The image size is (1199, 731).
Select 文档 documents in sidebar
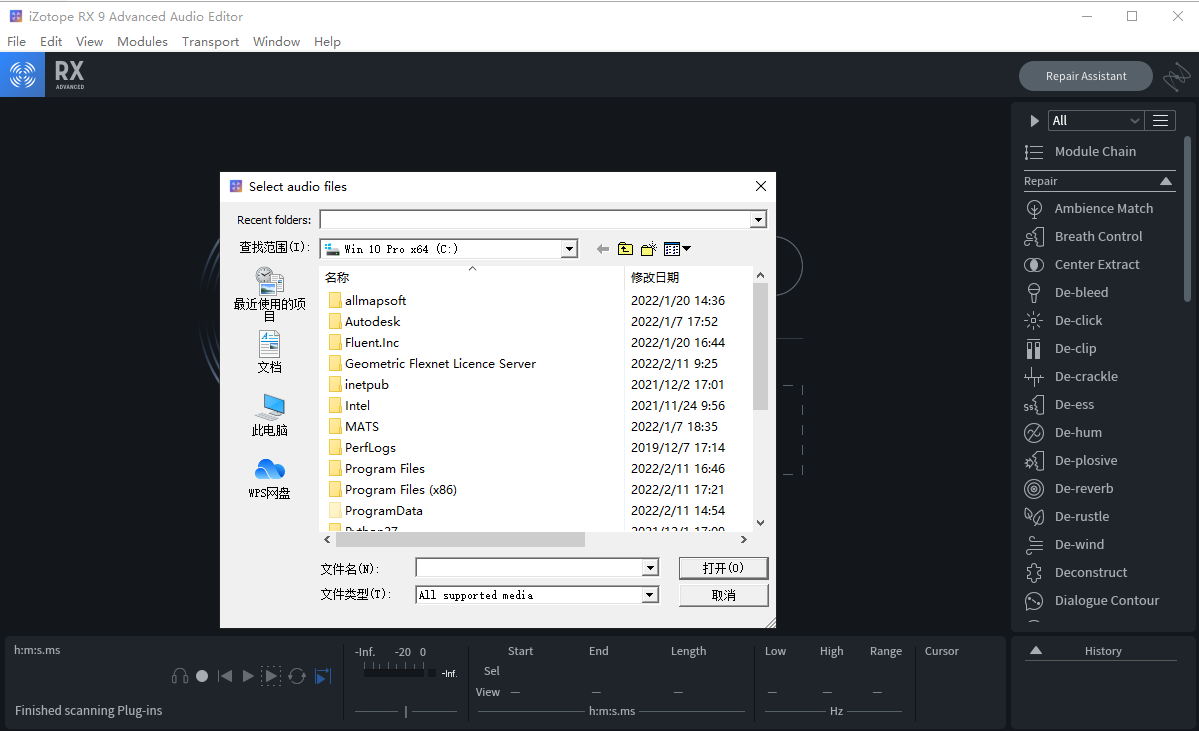click(269, 352)
